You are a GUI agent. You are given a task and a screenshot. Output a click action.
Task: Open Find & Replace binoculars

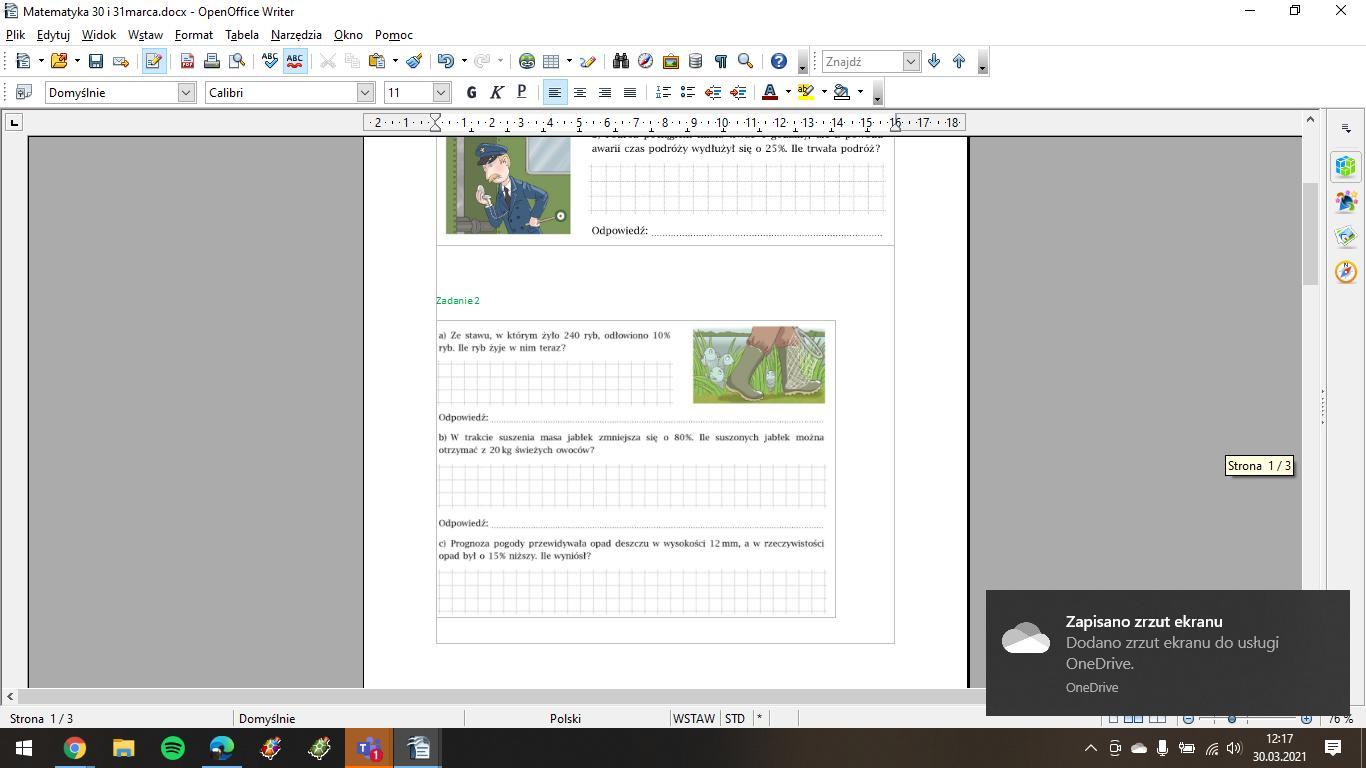621,61
